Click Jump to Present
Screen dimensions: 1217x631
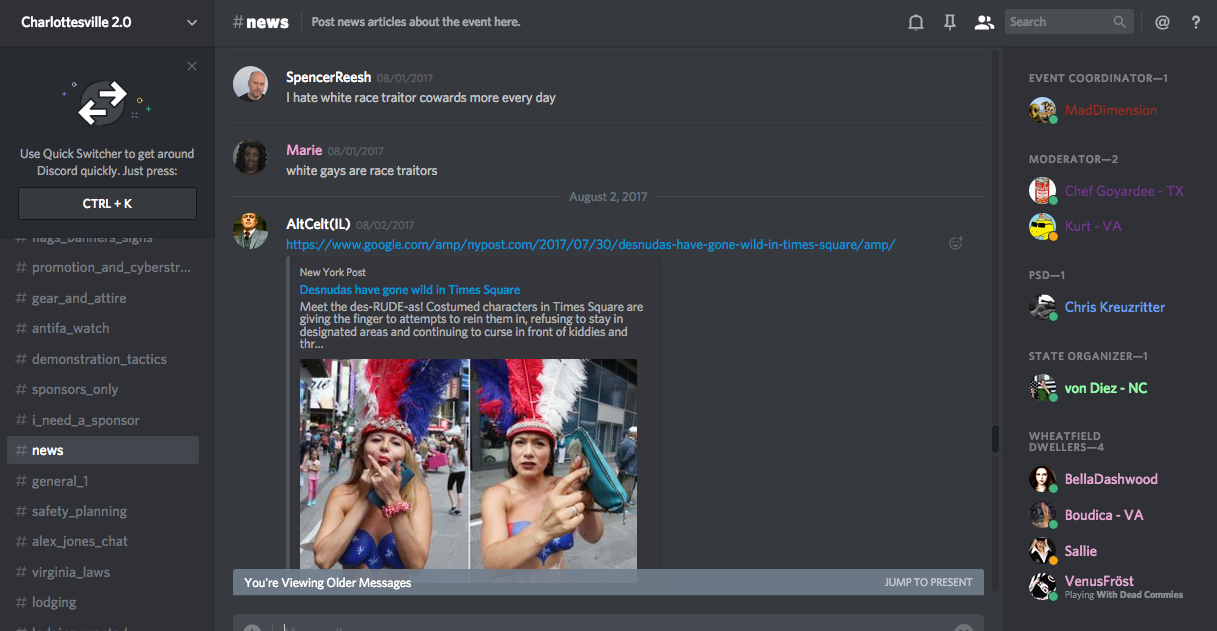928,582
